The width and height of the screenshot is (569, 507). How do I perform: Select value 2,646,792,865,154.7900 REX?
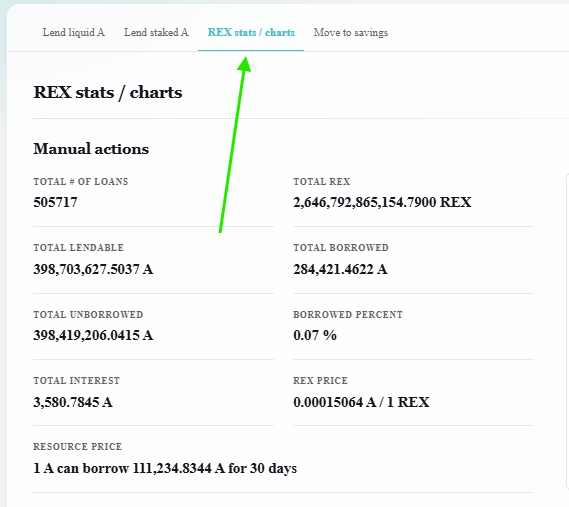pyautogui.click(x=382, y=202)
